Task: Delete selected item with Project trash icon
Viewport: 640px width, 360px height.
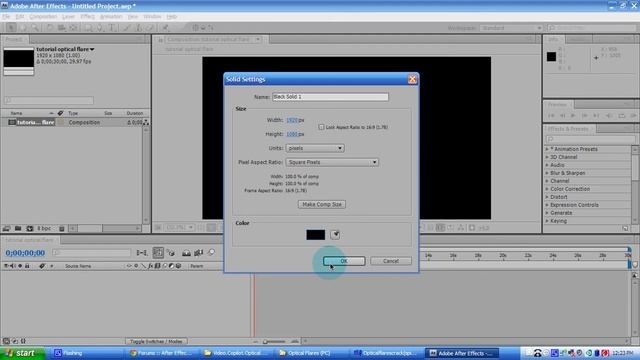Action: 62,229
